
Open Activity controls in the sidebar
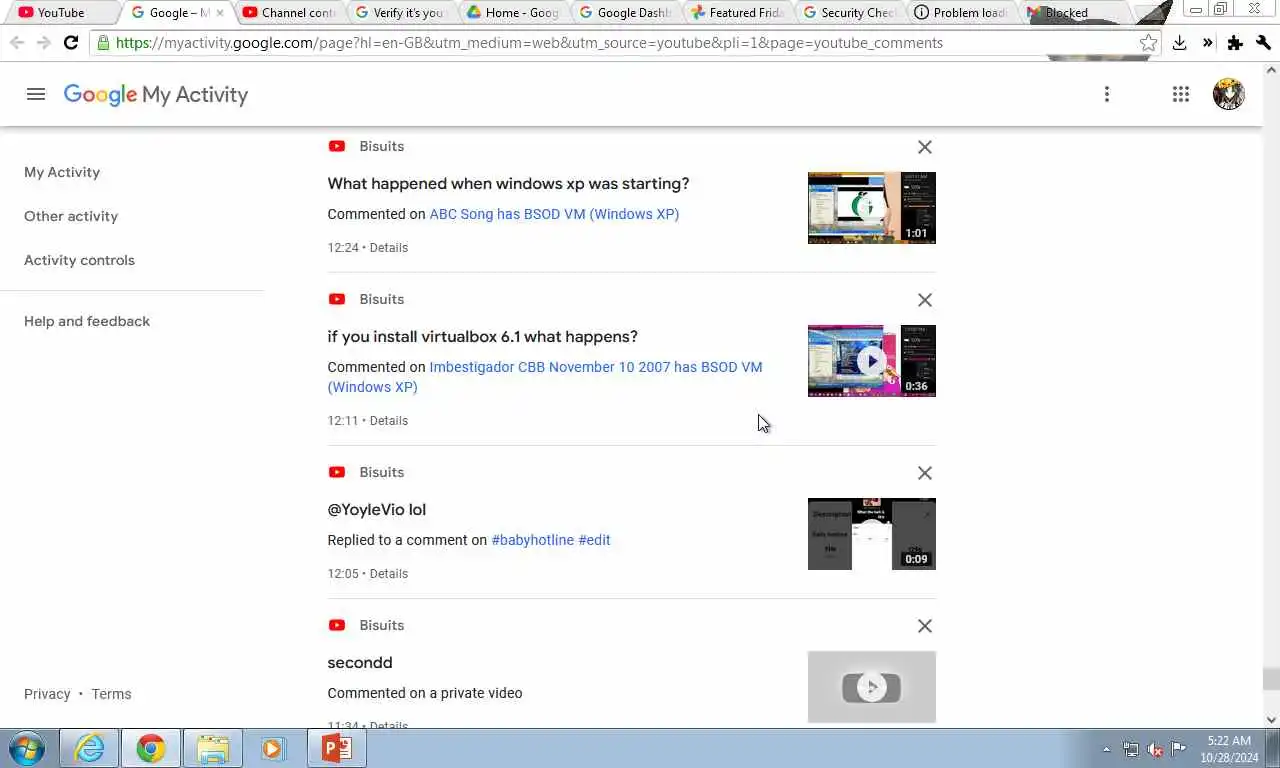79,260
